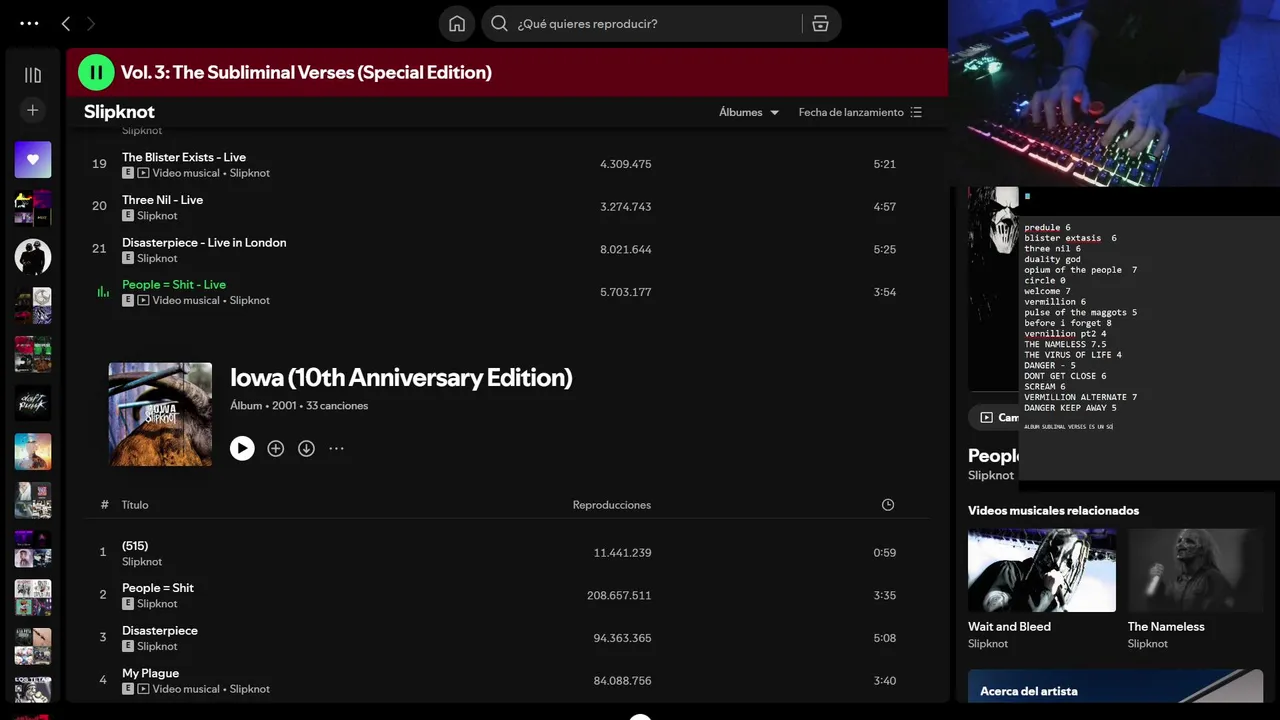
Task: Open Iowa (10th Anniversary Edition) title
Action: click(x=401, y=377)
